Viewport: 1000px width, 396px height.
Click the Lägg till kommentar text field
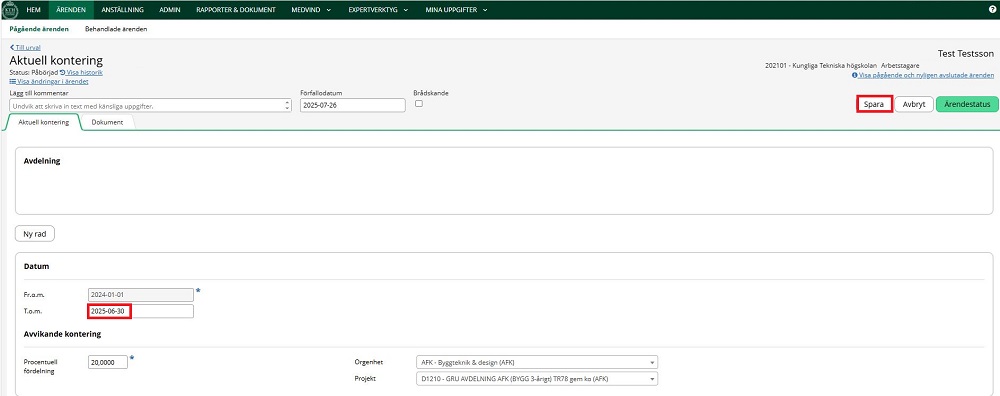150,105
